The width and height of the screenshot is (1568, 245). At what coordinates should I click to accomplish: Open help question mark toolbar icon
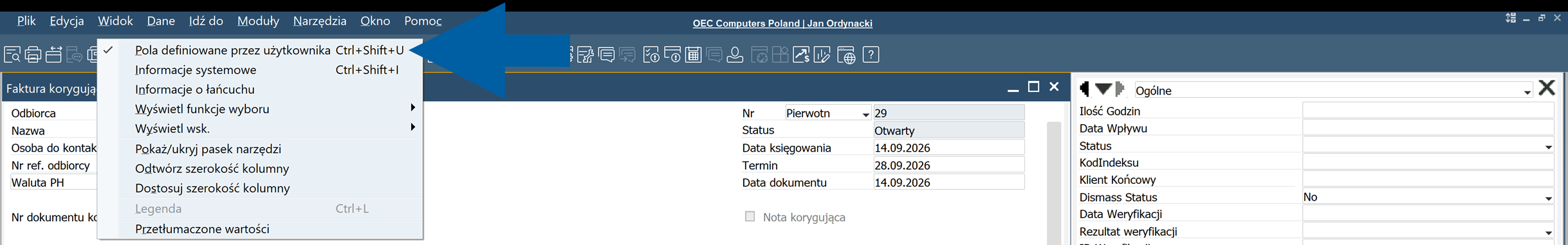coord(871,55)
